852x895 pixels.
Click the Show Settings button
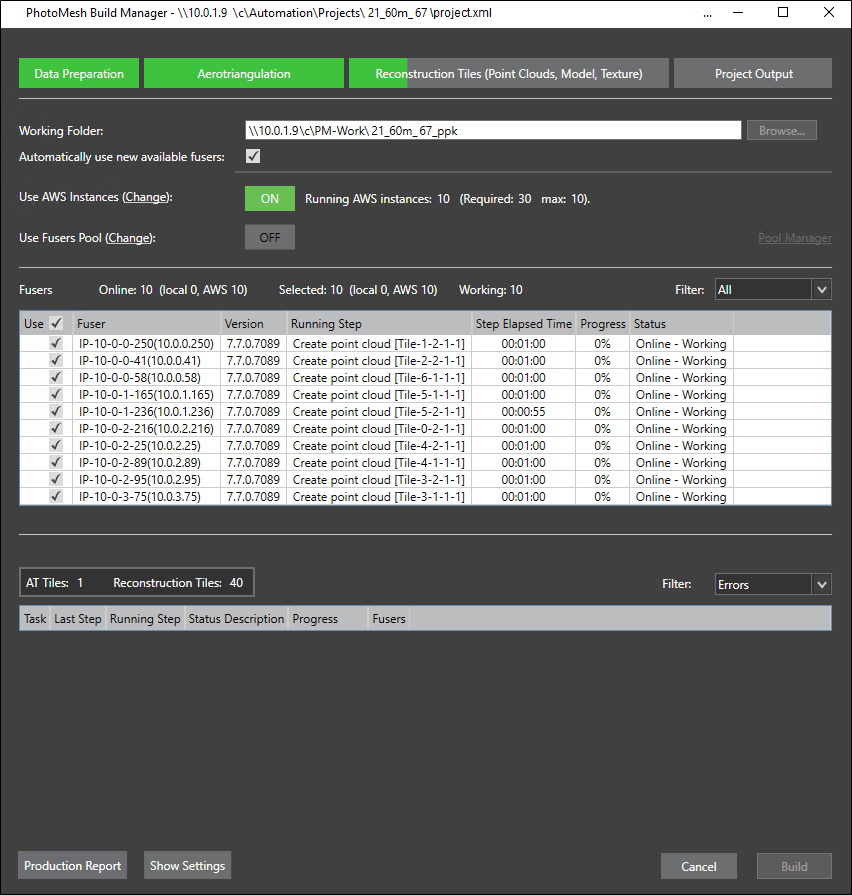click(x=187, y=865)
